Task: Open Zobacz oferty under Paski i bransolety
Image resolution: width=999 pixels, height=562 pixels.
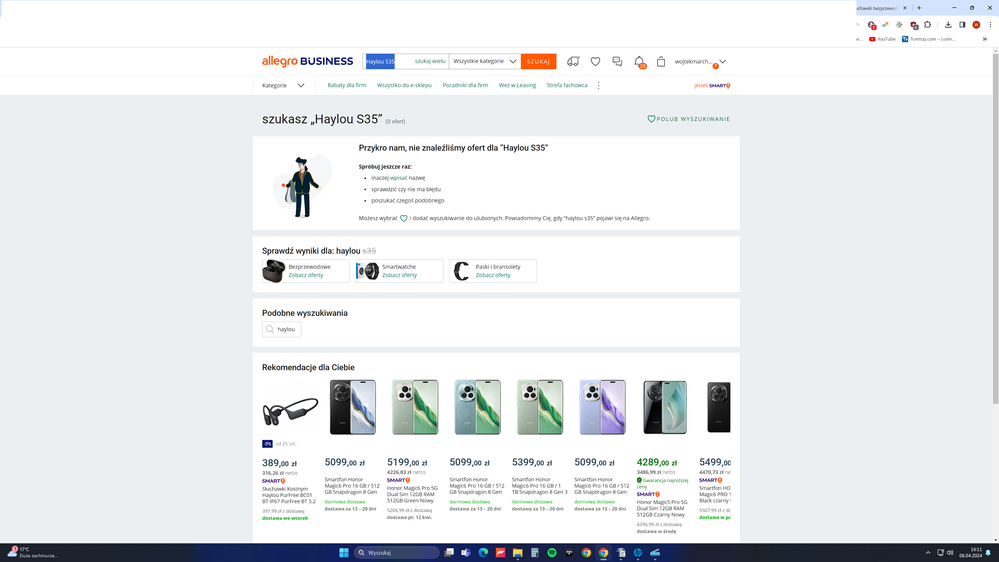Action: click(x=493, y=275)
